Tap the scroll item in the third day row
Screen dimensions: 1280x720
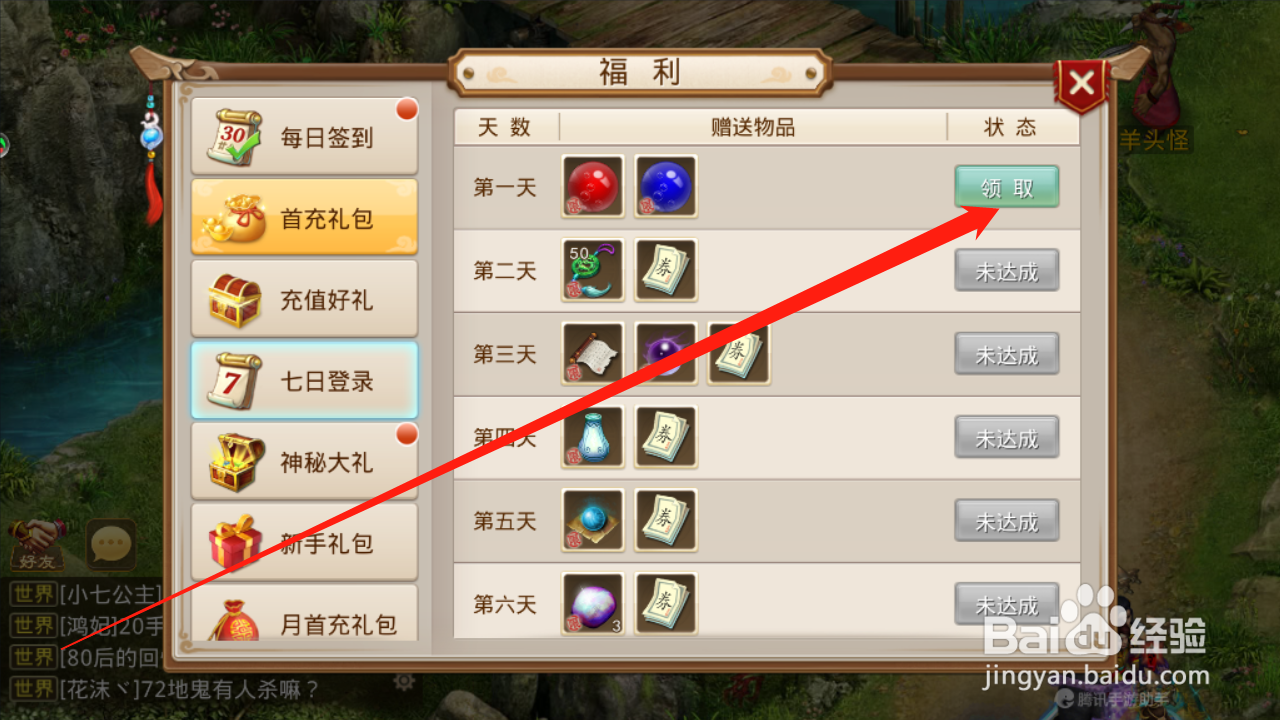[x=593, y=354]
